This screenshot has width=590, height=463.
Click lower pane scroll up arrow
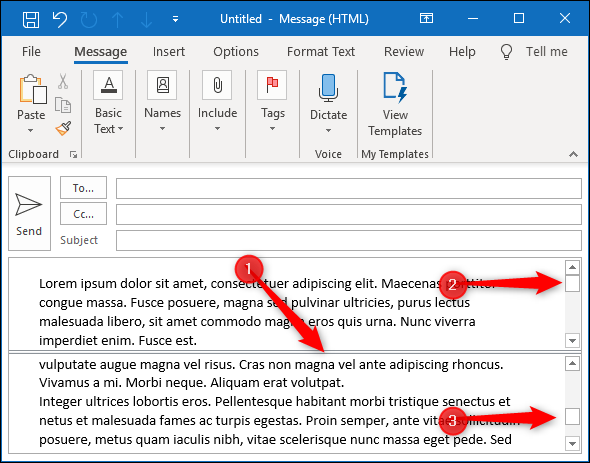tap(572, 363)
